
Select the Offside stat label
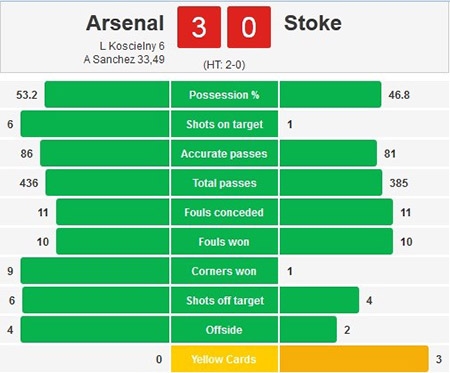click(224, 329)
